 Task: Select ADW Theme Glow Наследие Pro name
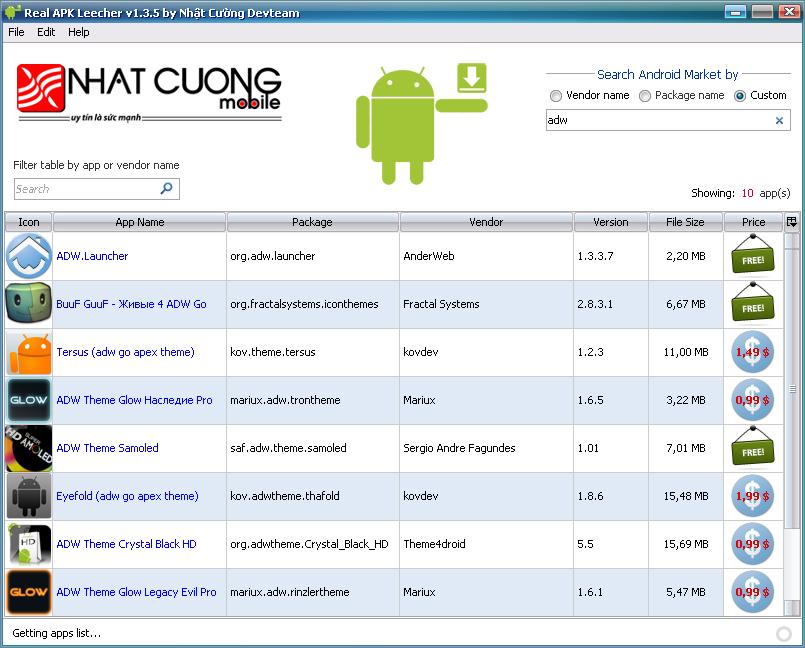click(135, 400)
